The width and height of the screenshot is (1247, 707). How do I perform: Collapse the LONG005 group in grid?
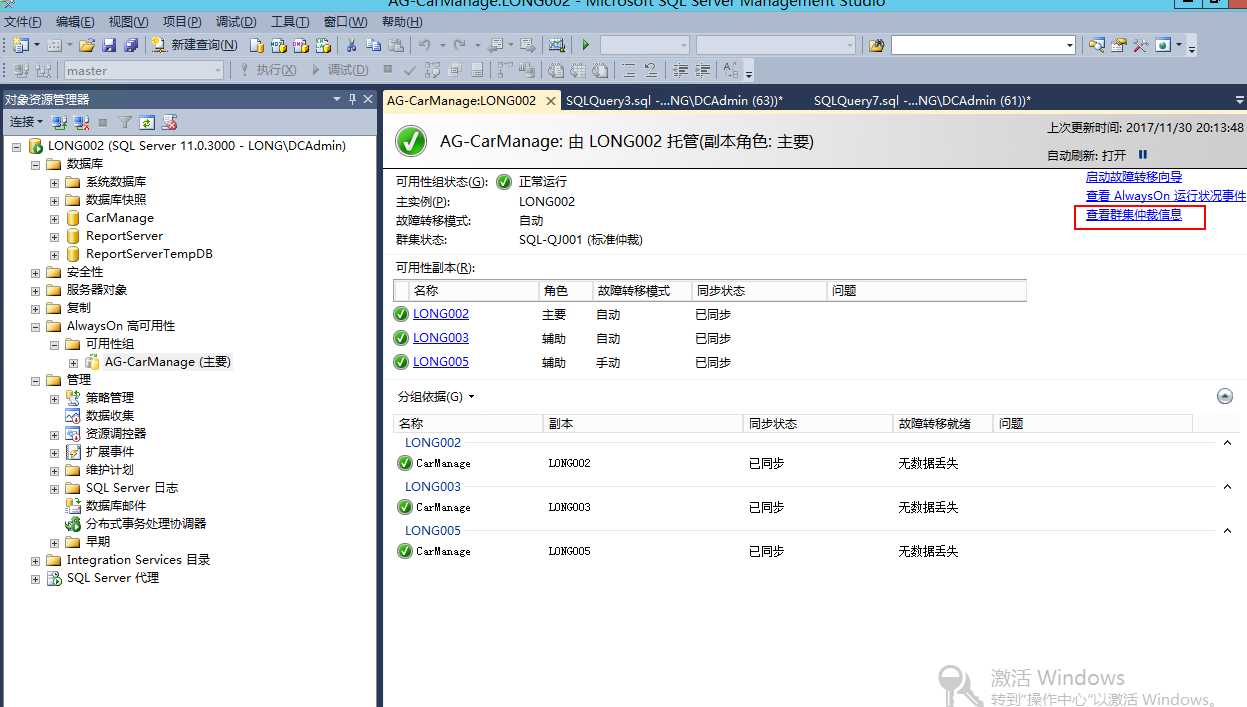coord(1228,531)
